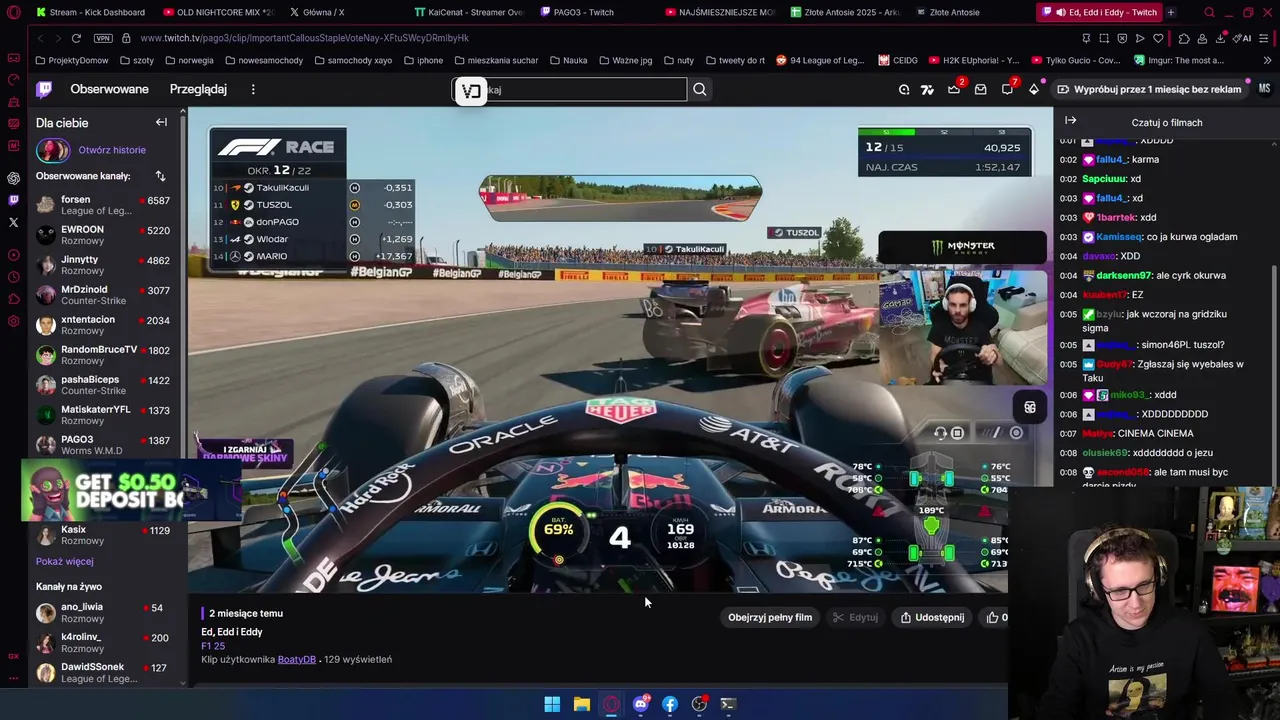The image size is (1280, 720).
Task: Open File Explorer from taskbar
Action: (x=581, y=704)
